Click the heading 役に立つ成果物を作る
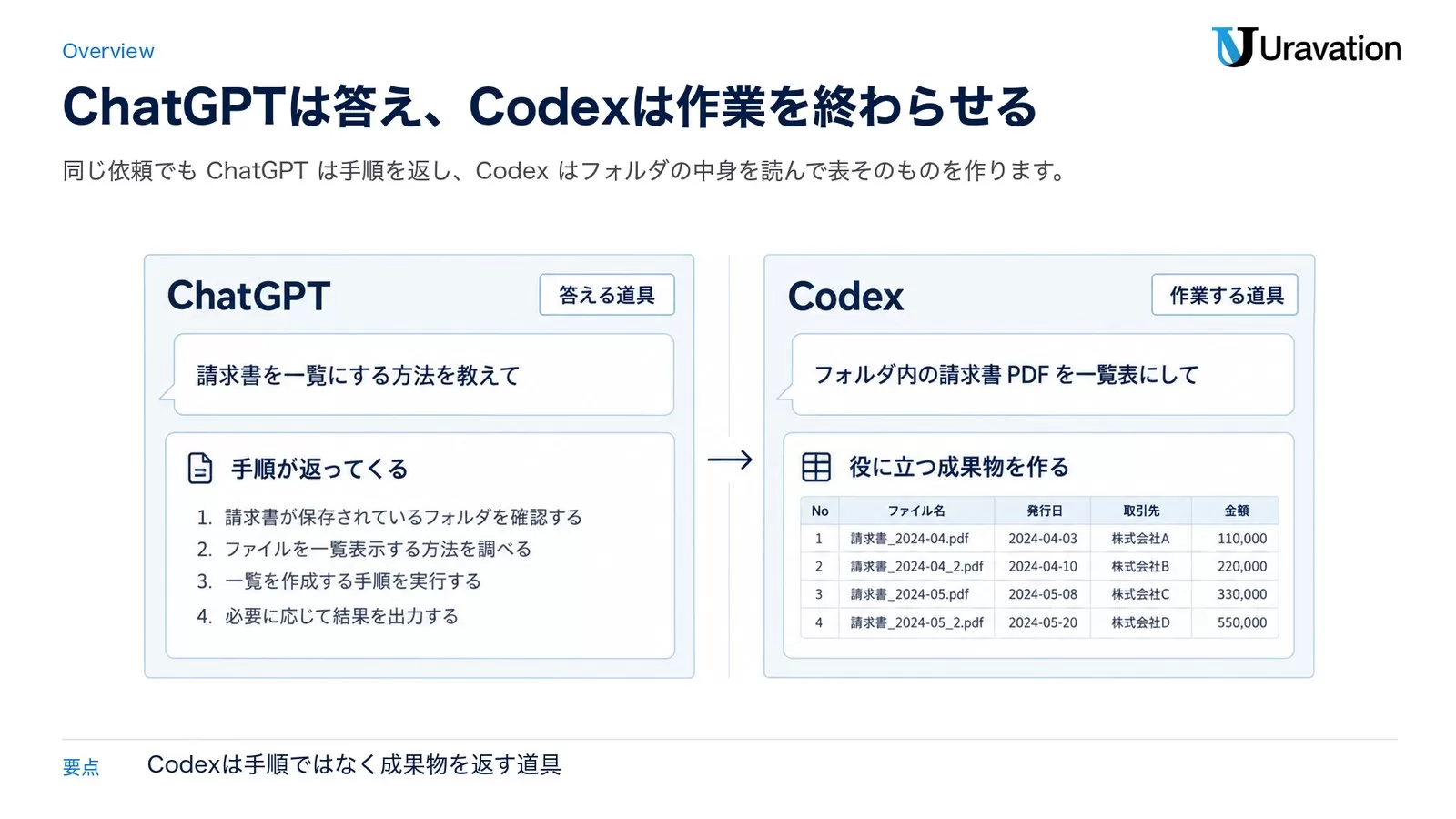The image size is (1456, 819). click(x=959, y=467)
